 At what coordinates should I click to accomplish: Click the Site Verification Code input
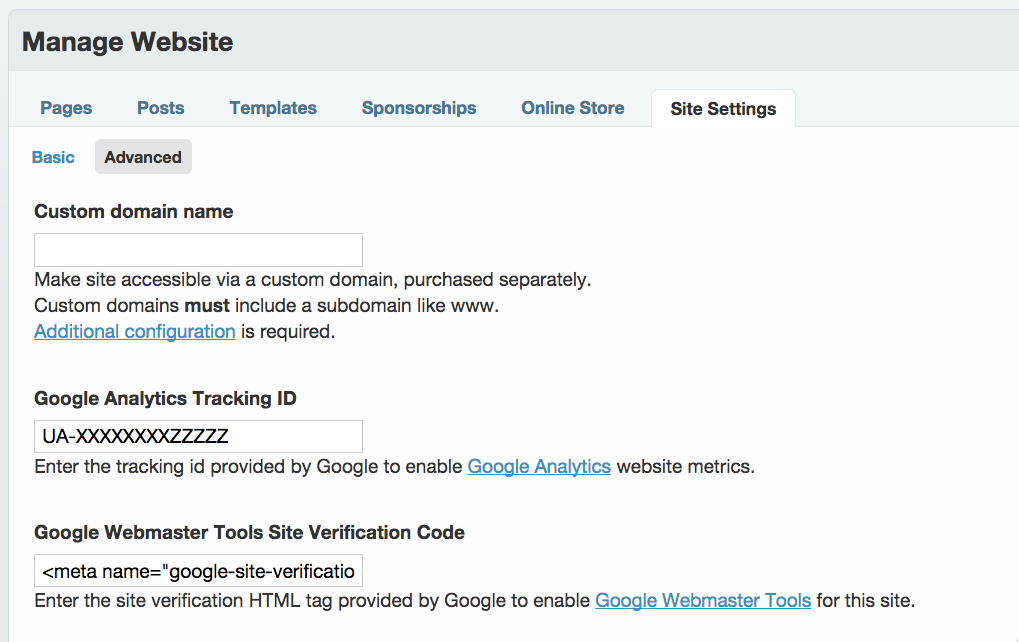pos(198,571)
